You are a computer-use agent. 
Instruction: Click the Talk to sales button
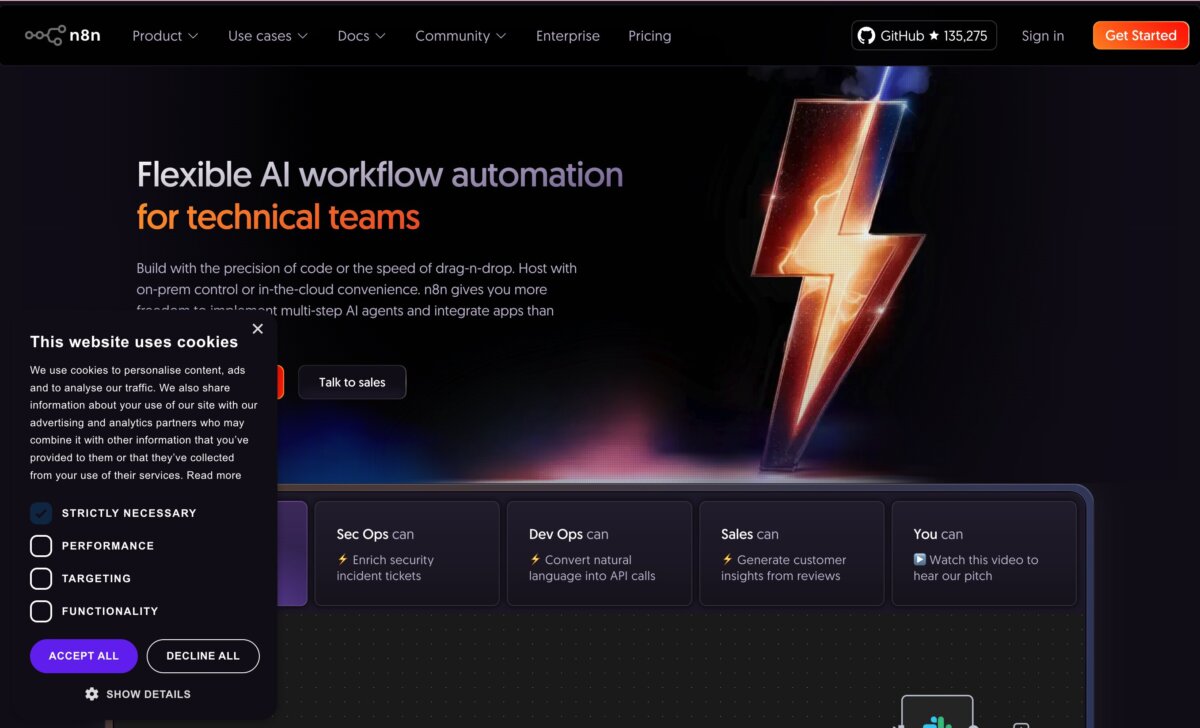tap(352, 382)
